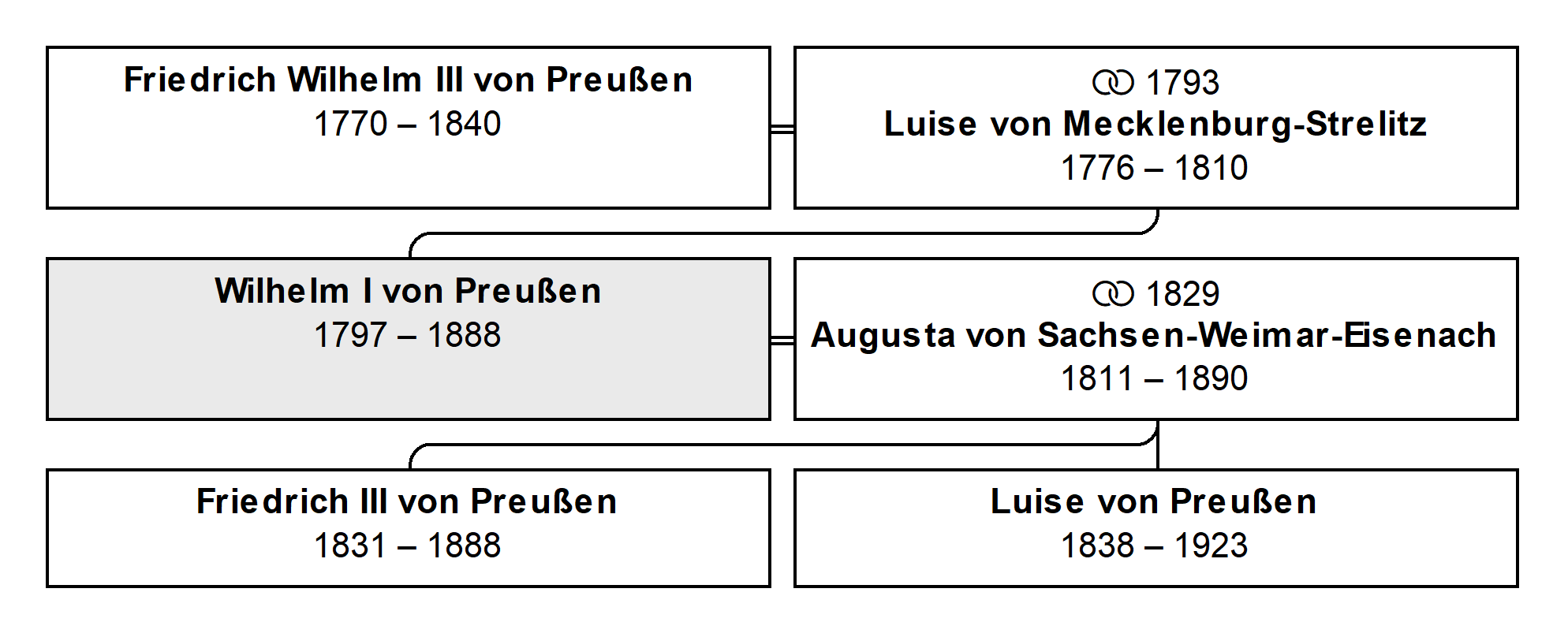Click the 1811 – 1890 dates text
Image resolution: width=1568 pixels, height=637 pixels.
(1155, 379)
